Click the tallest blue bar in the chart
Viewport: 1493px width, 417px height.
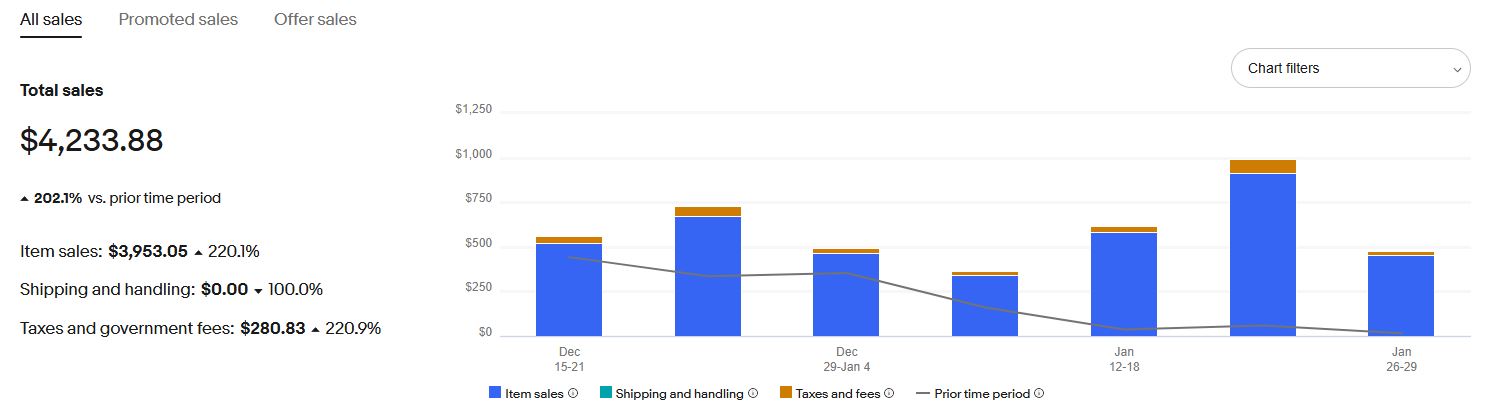[x=1263, y=255]
